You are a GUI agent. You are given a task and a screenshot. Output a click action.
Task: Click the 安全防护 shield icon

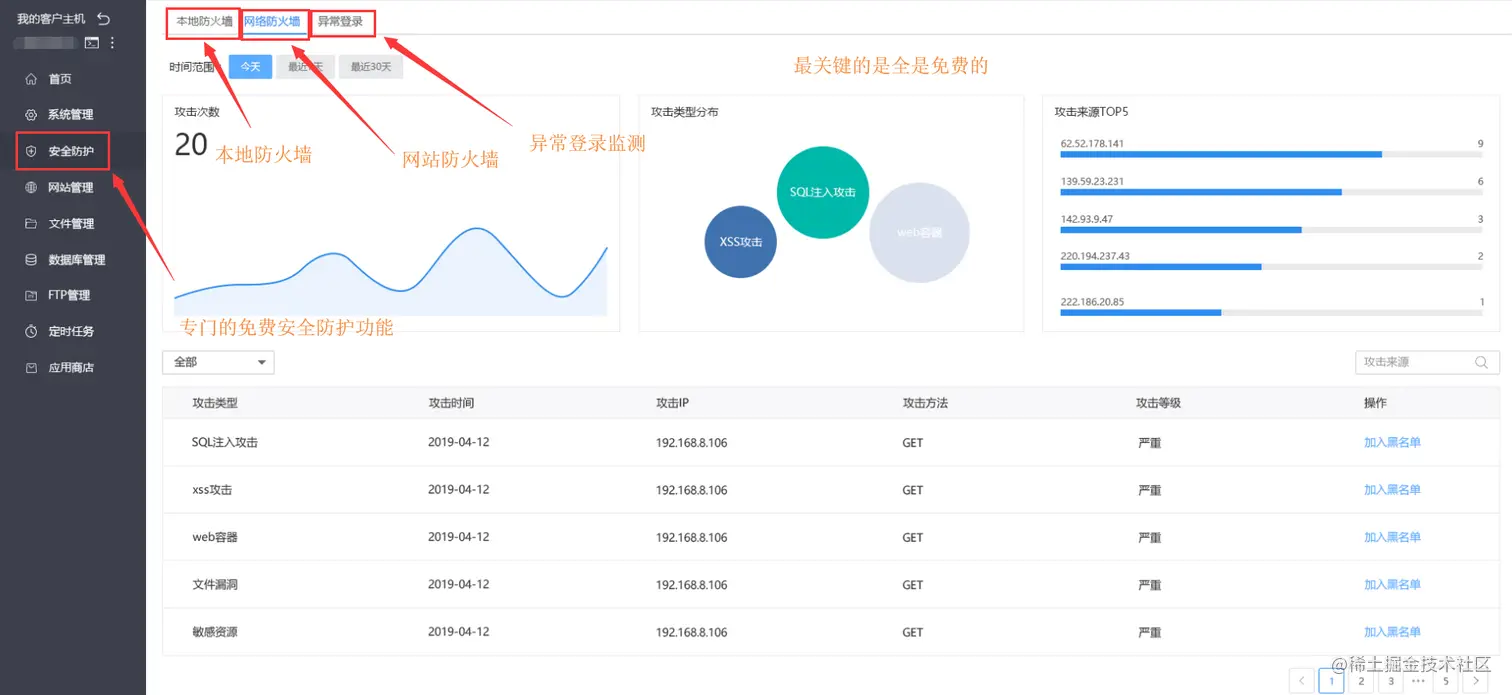tap(31, 152)
